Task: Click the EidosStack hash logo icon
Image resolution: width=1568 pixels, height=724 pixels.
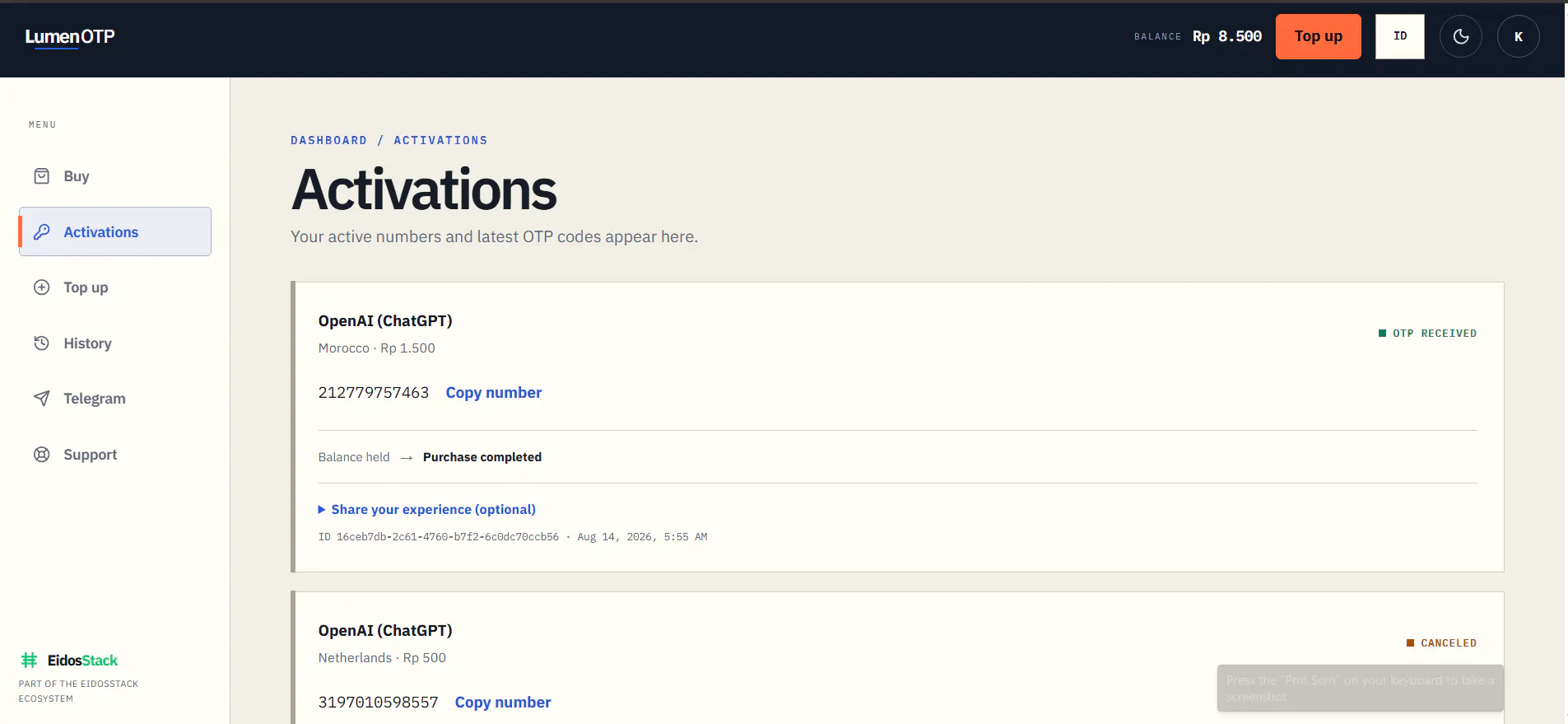Action: point(30,660)
